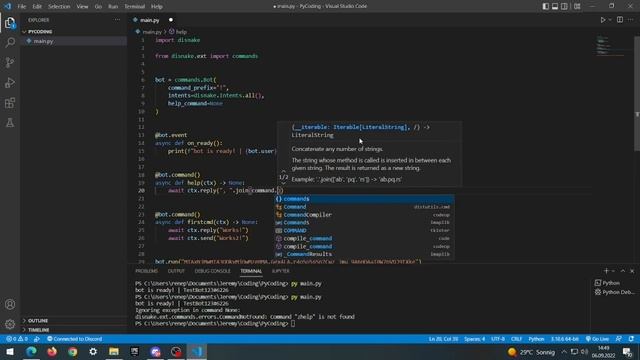Switch to the Jupyter panel tab

coord(281,271)
